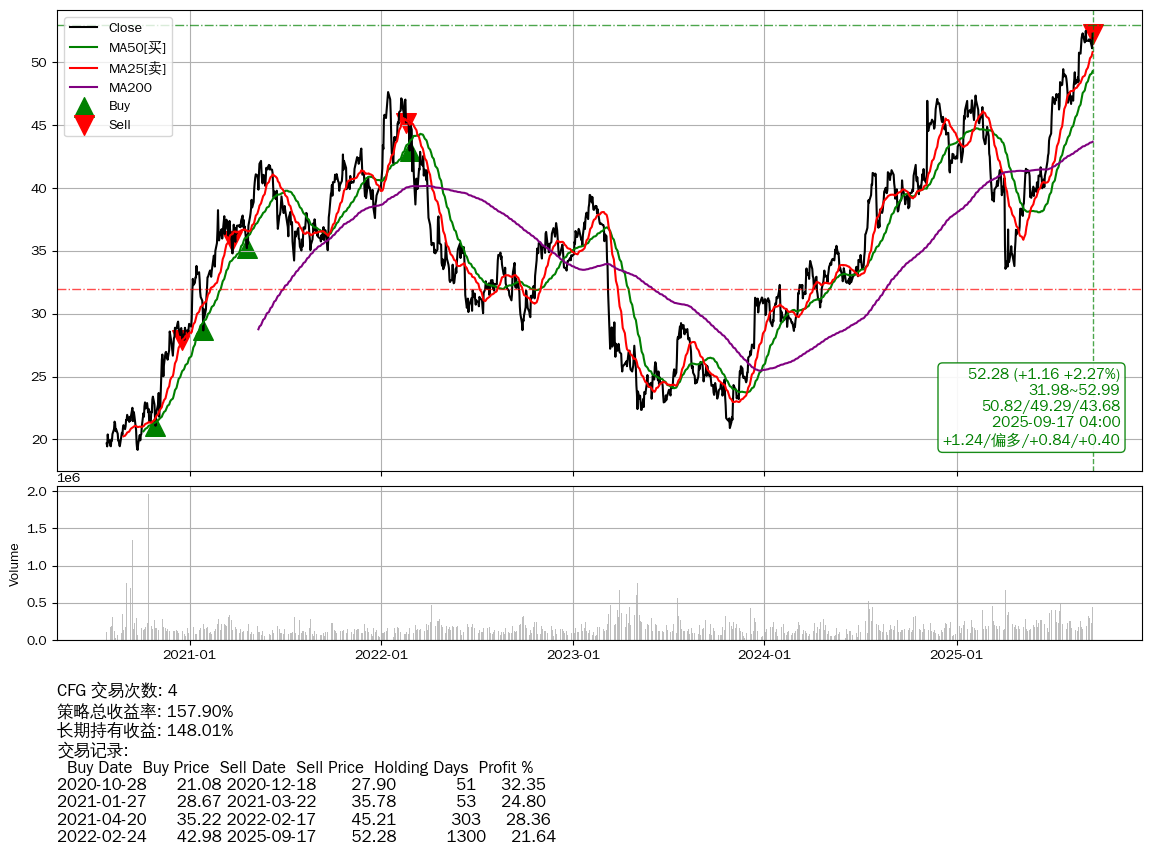The width and height of the screenshot is (1152, 855).
Task: Click the red Sell triangle in the legend
Action: [x=85, y=125]
